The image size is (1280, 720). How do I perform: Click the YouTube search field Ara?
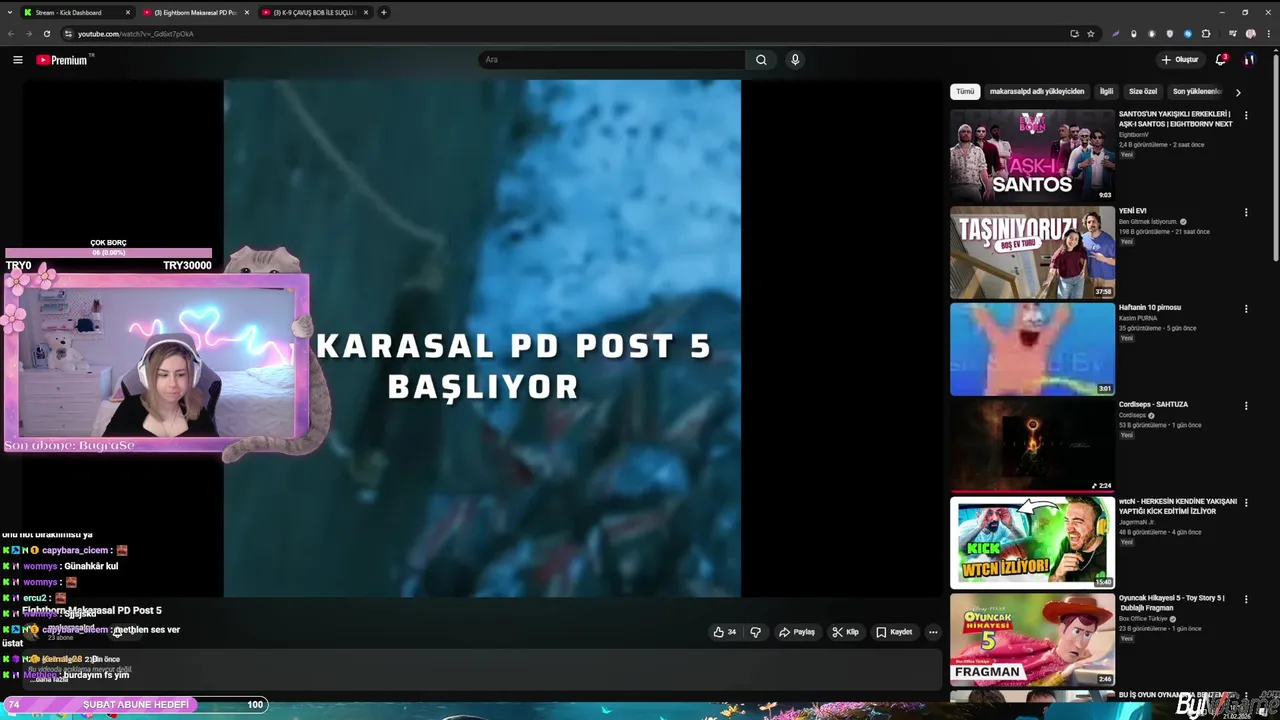(x=612, y=60)
